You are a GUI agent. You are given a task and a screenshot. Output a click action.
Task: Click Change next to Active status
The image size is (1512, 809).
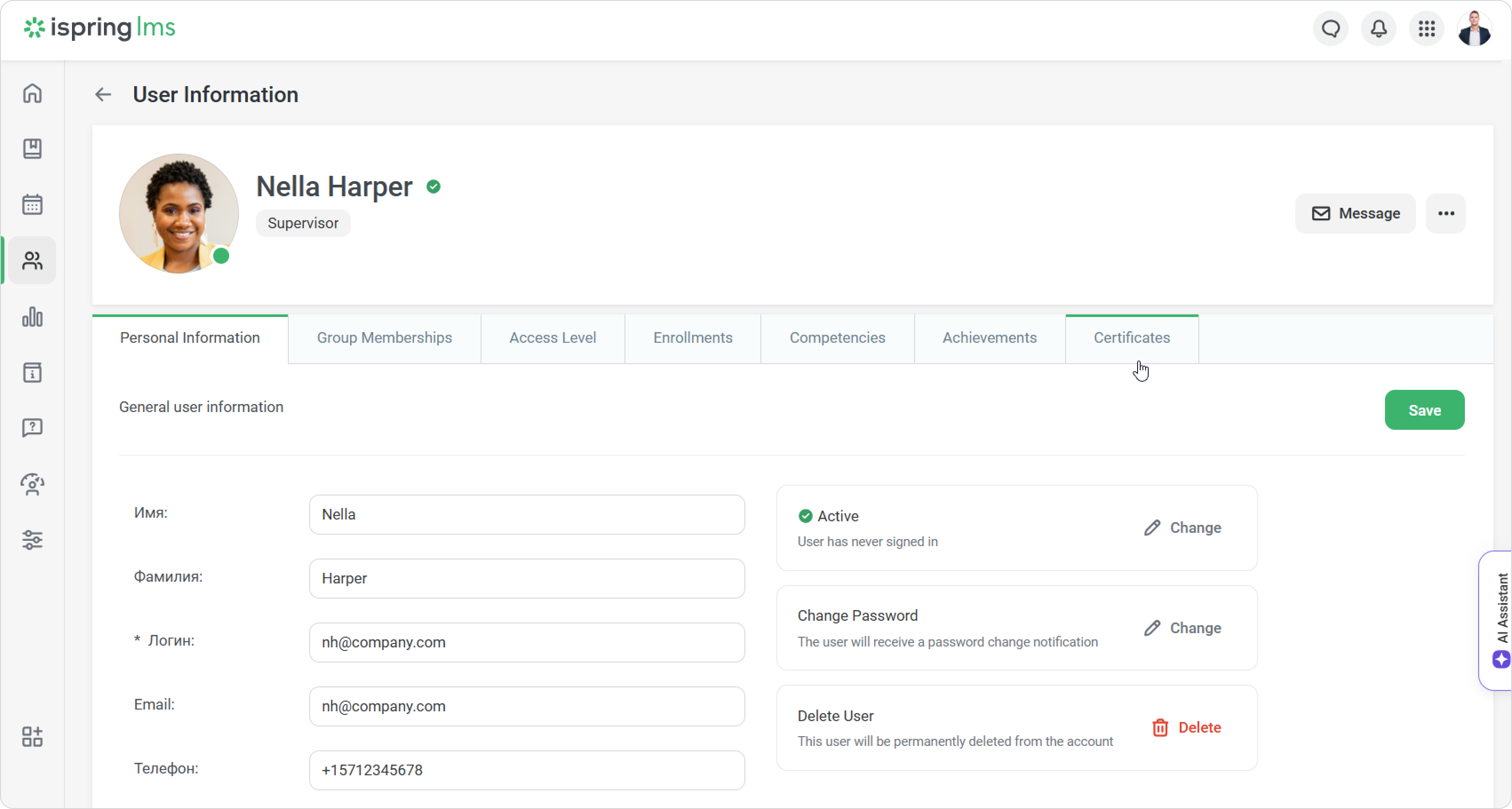coord(1183,527)
